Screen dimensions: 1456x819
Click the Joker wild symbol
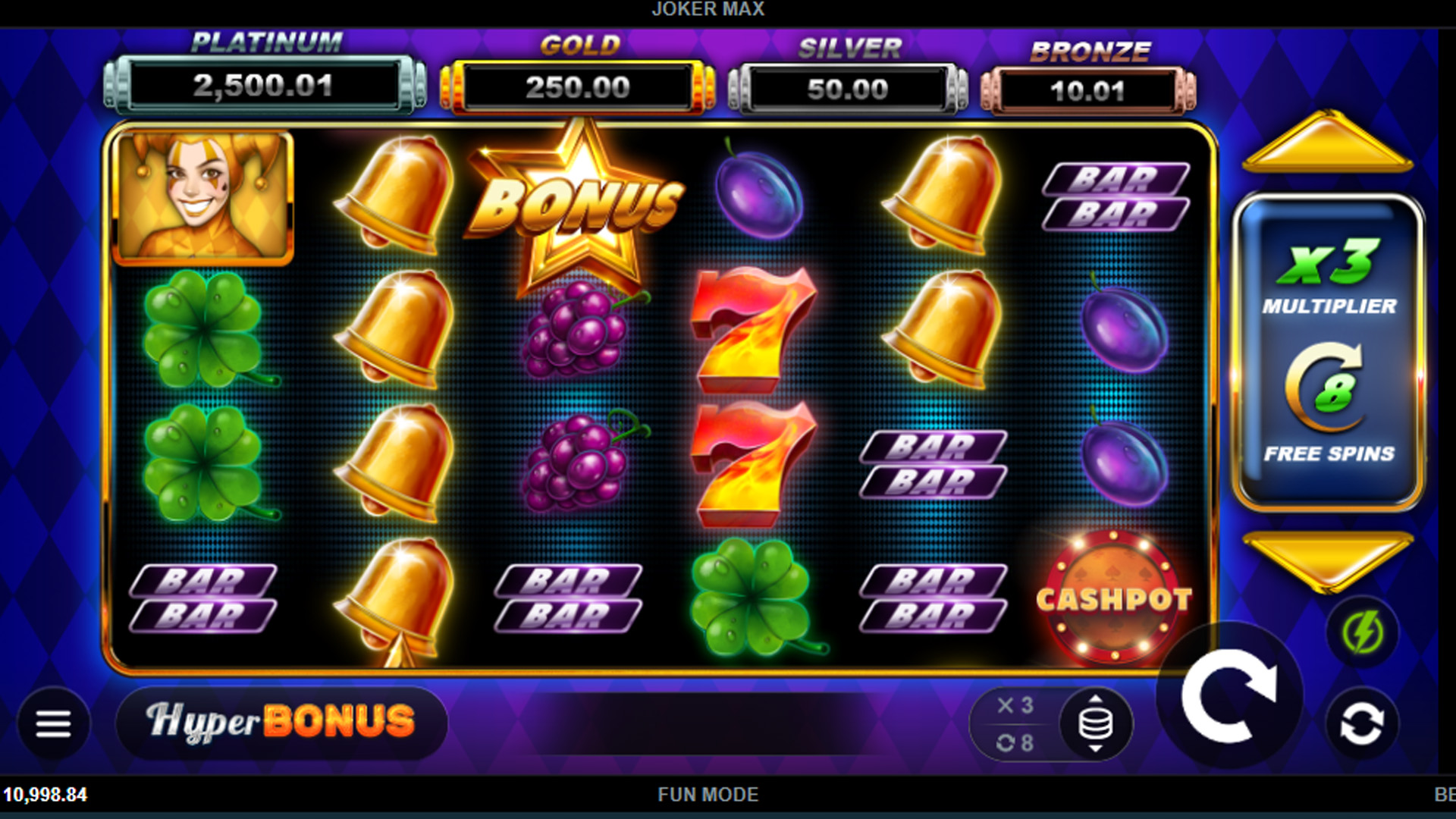[203, 198]
